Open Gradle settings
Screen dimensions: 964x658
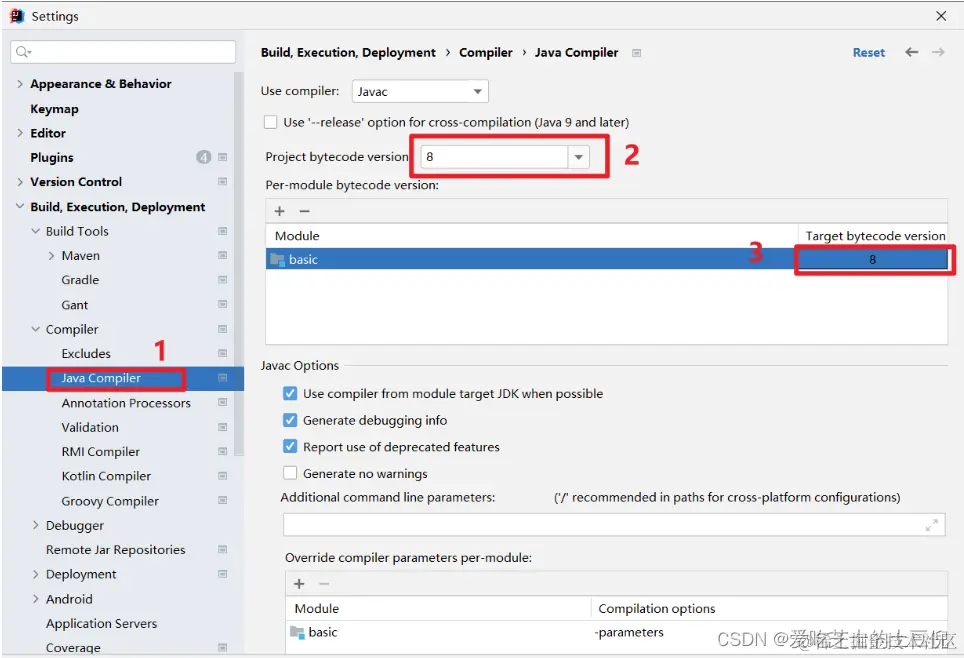click(x=80, y=280)
